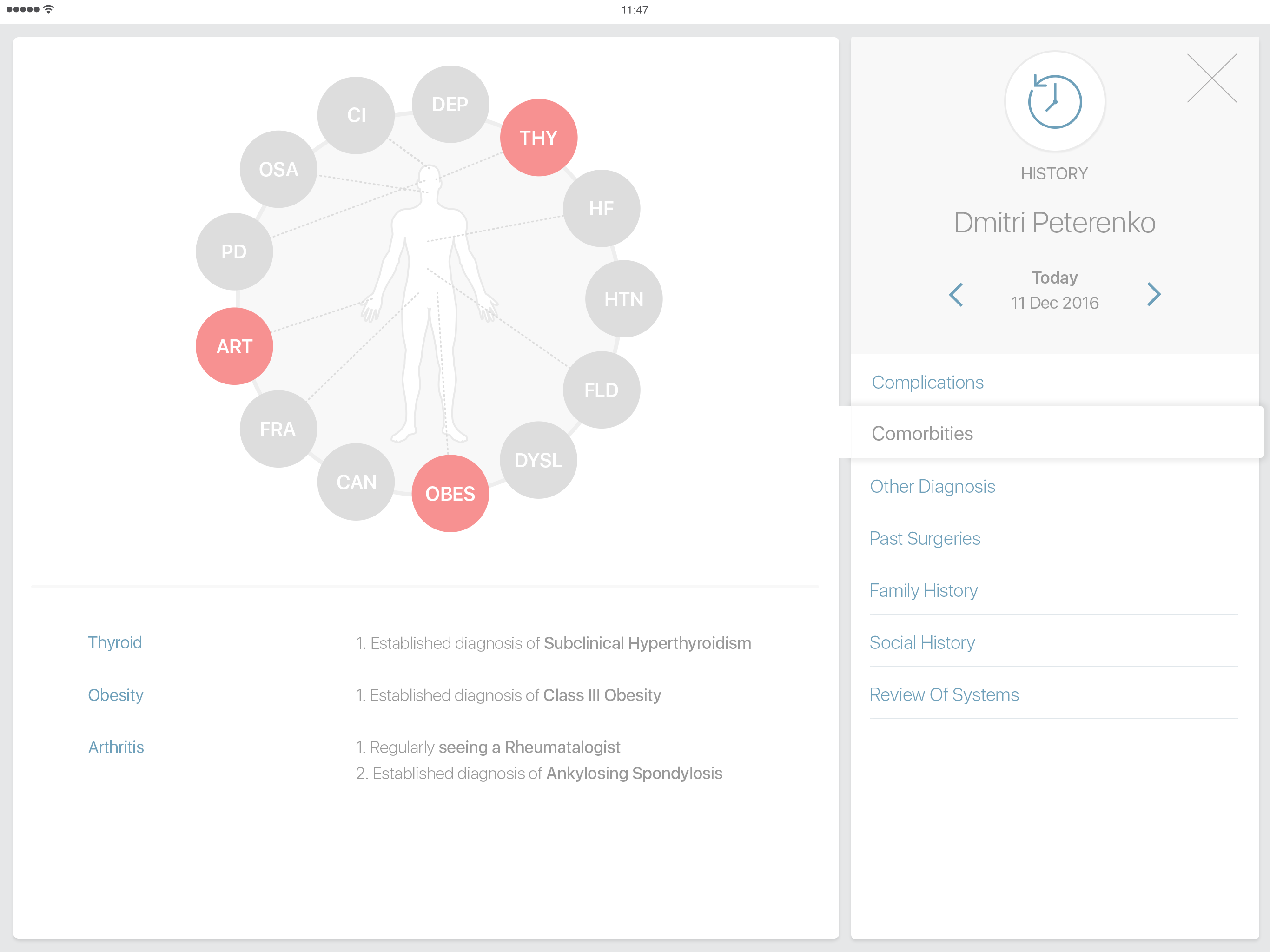Select the DEP depression bubble
This screenshot has height=952, width=1270.
pos(450,105)
